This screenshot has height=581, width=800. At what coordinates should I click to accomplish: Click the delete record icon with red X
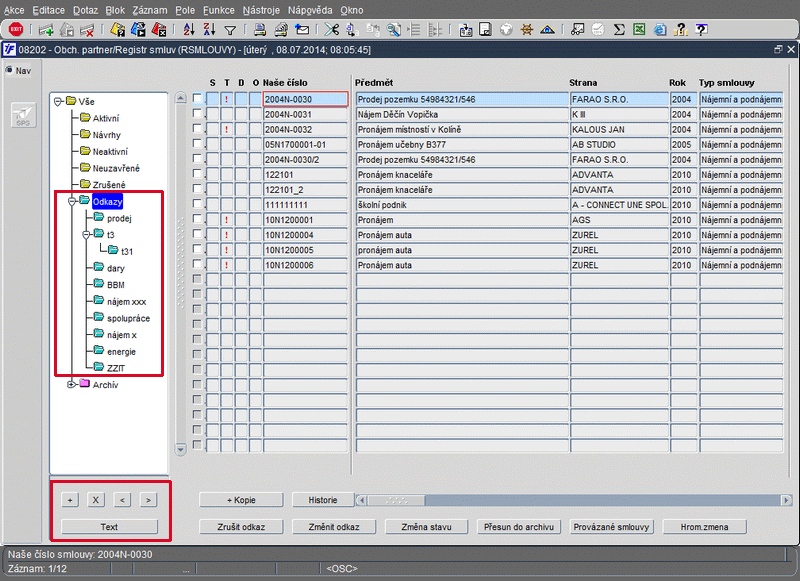tap(87, 30)
